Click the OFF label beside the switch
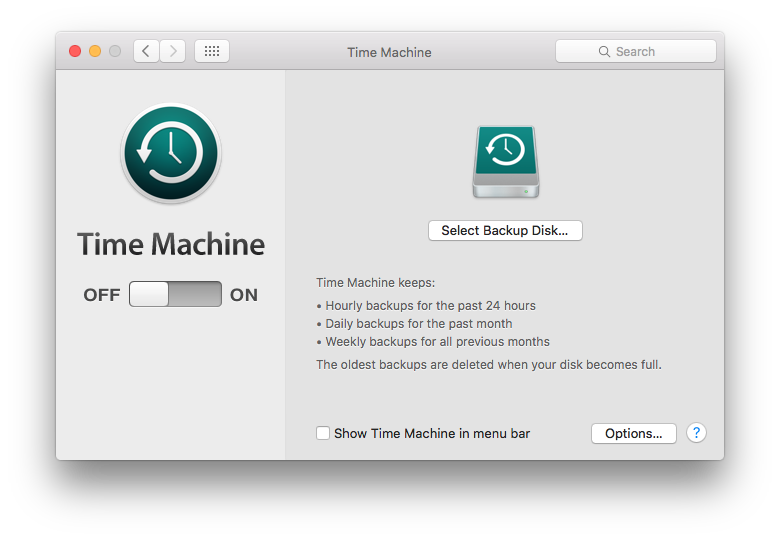Screen dimensions: 780x540 pos(102,295)
